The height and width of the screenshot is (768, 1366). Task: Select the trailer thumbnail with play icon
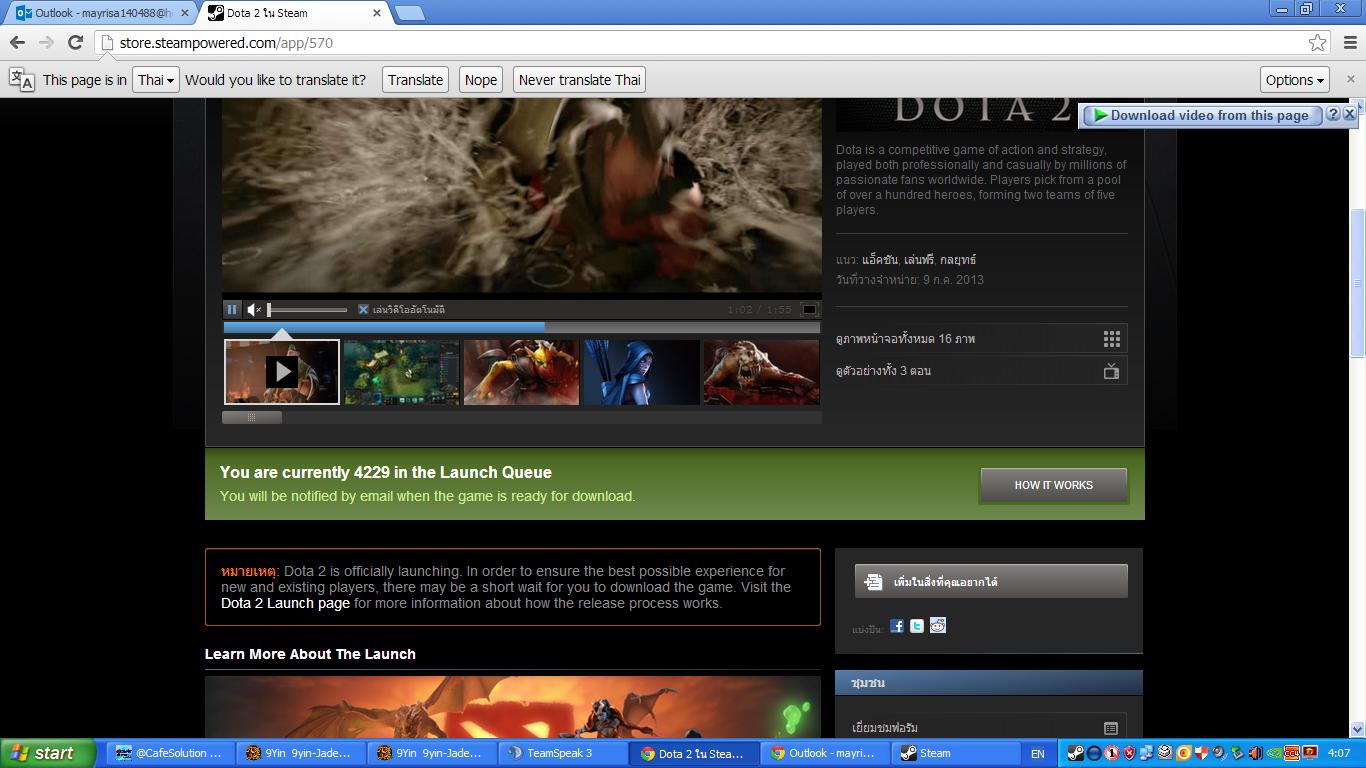click(282, 372)
